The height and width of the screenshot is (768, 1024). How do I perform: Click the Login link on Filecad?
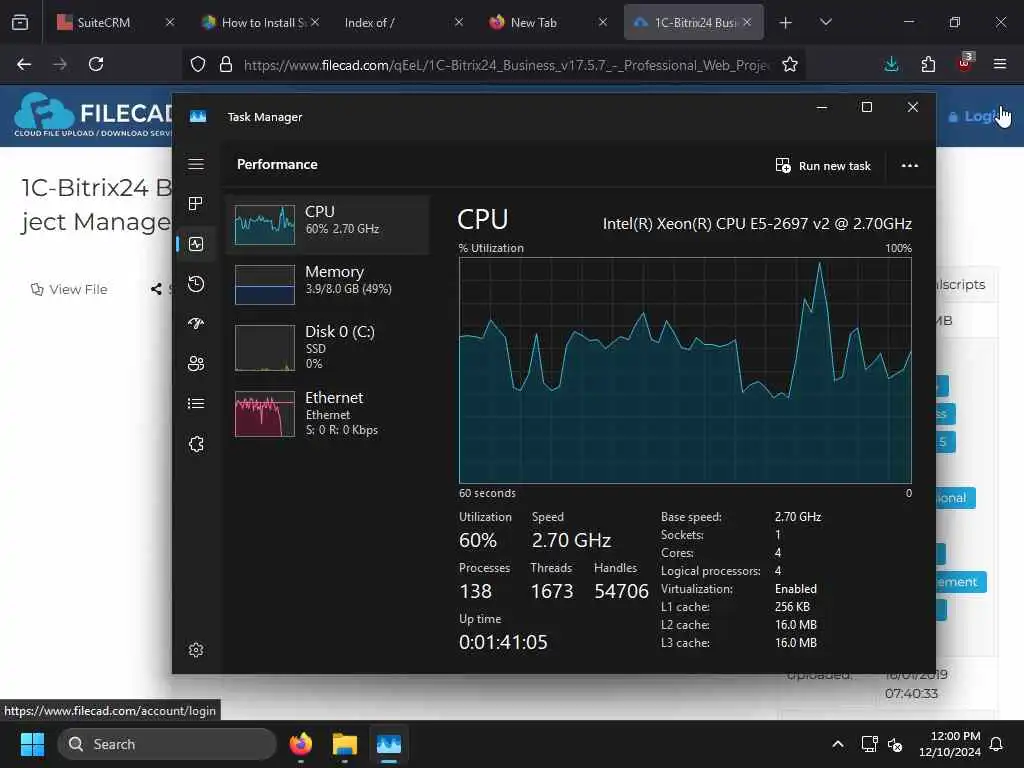(x=973, y=116)
